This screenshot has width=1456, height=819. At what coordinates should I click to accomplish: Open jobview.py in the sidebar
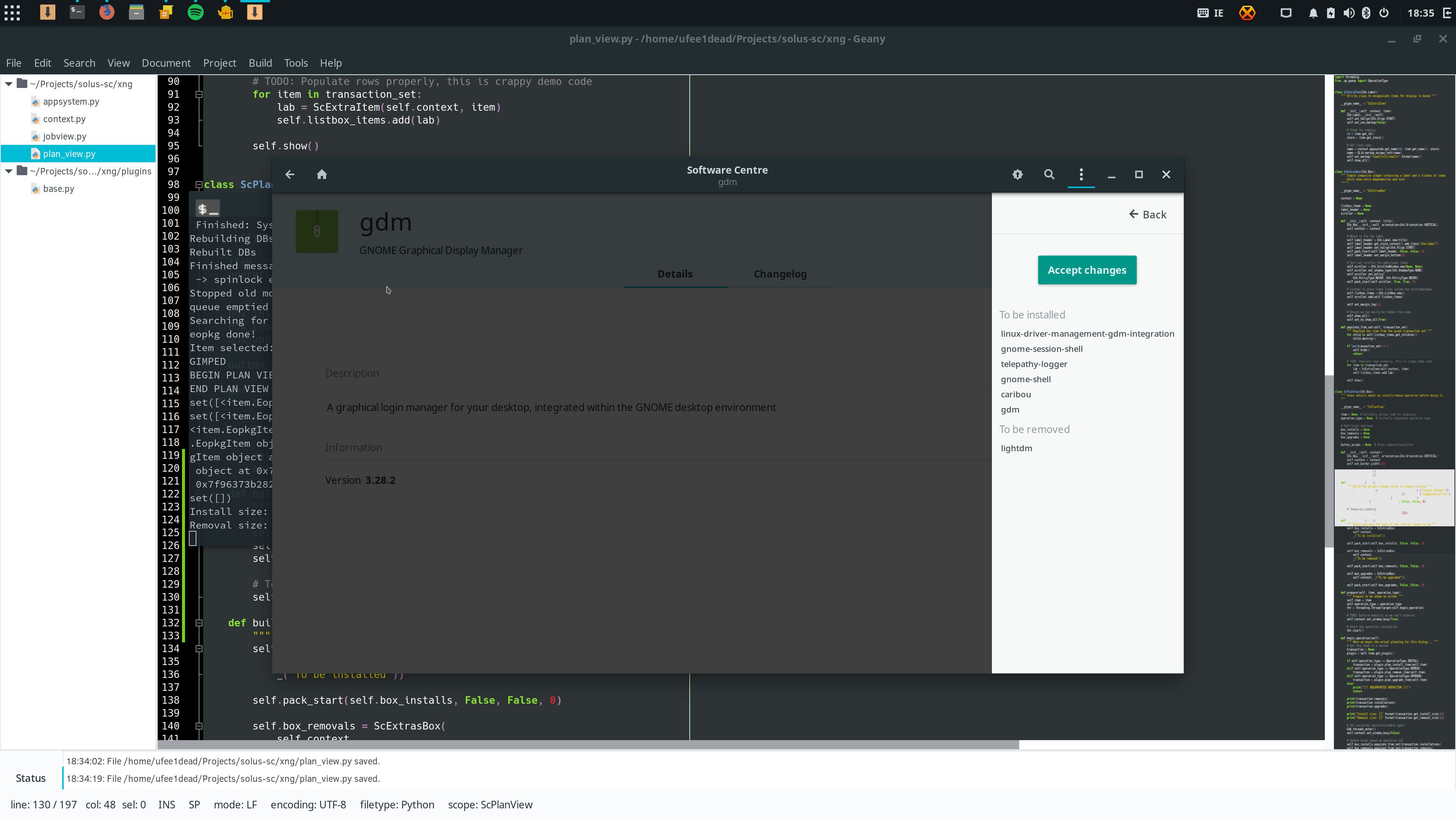(x=64, y=137)
